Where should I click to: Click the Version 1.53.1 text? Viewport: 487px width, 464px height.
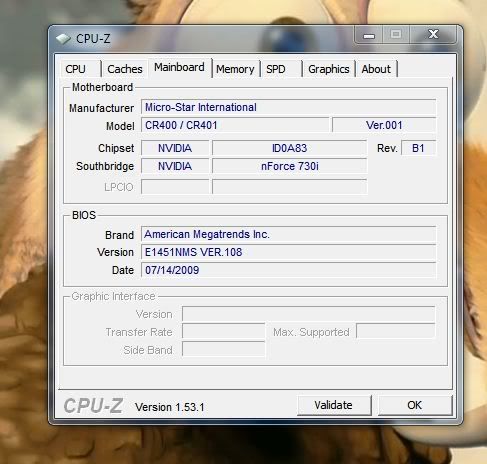click(170, 407)
